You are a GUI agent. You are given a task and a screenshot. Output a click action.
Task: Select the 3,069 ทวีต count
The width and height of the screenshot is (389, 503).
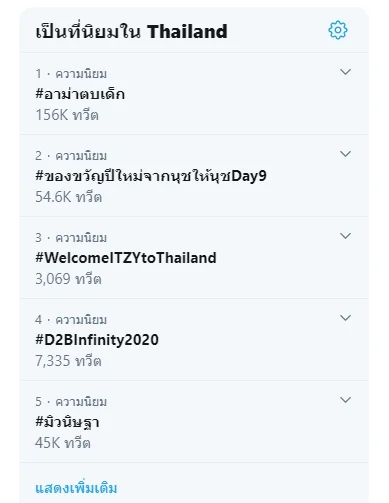(68, 279)
